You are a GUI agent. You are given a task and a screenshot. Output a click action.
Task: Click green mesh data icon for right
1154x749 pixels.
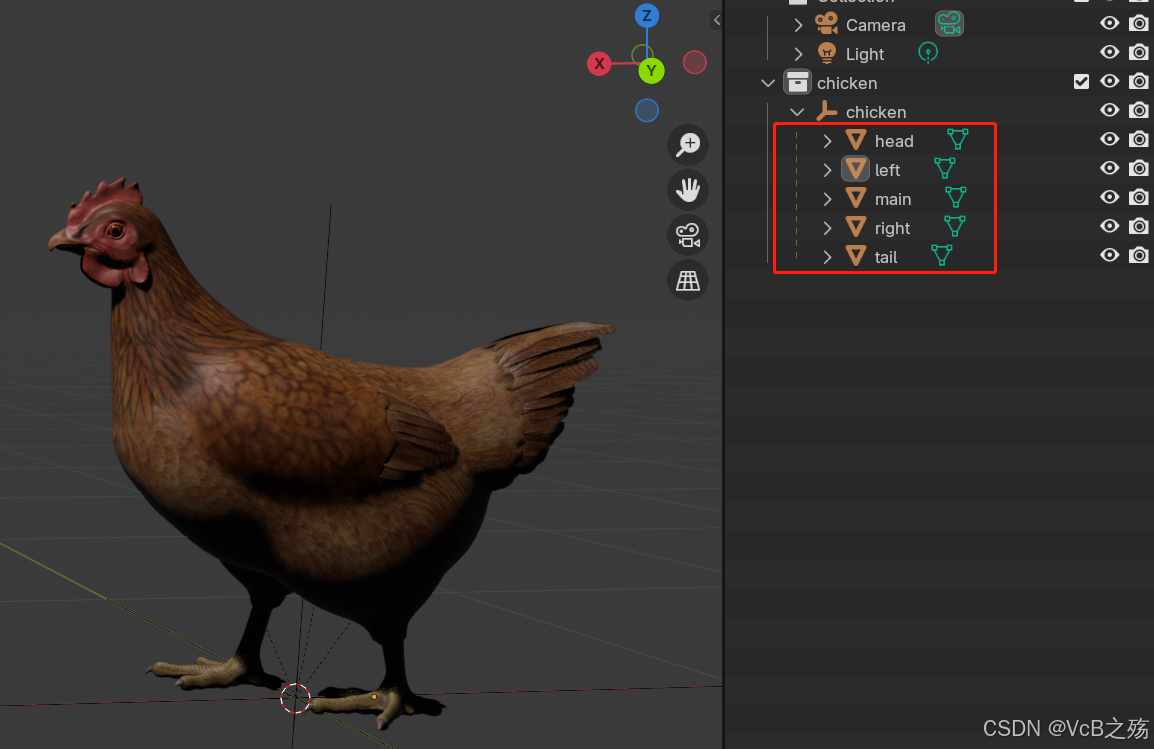(955, 226)
